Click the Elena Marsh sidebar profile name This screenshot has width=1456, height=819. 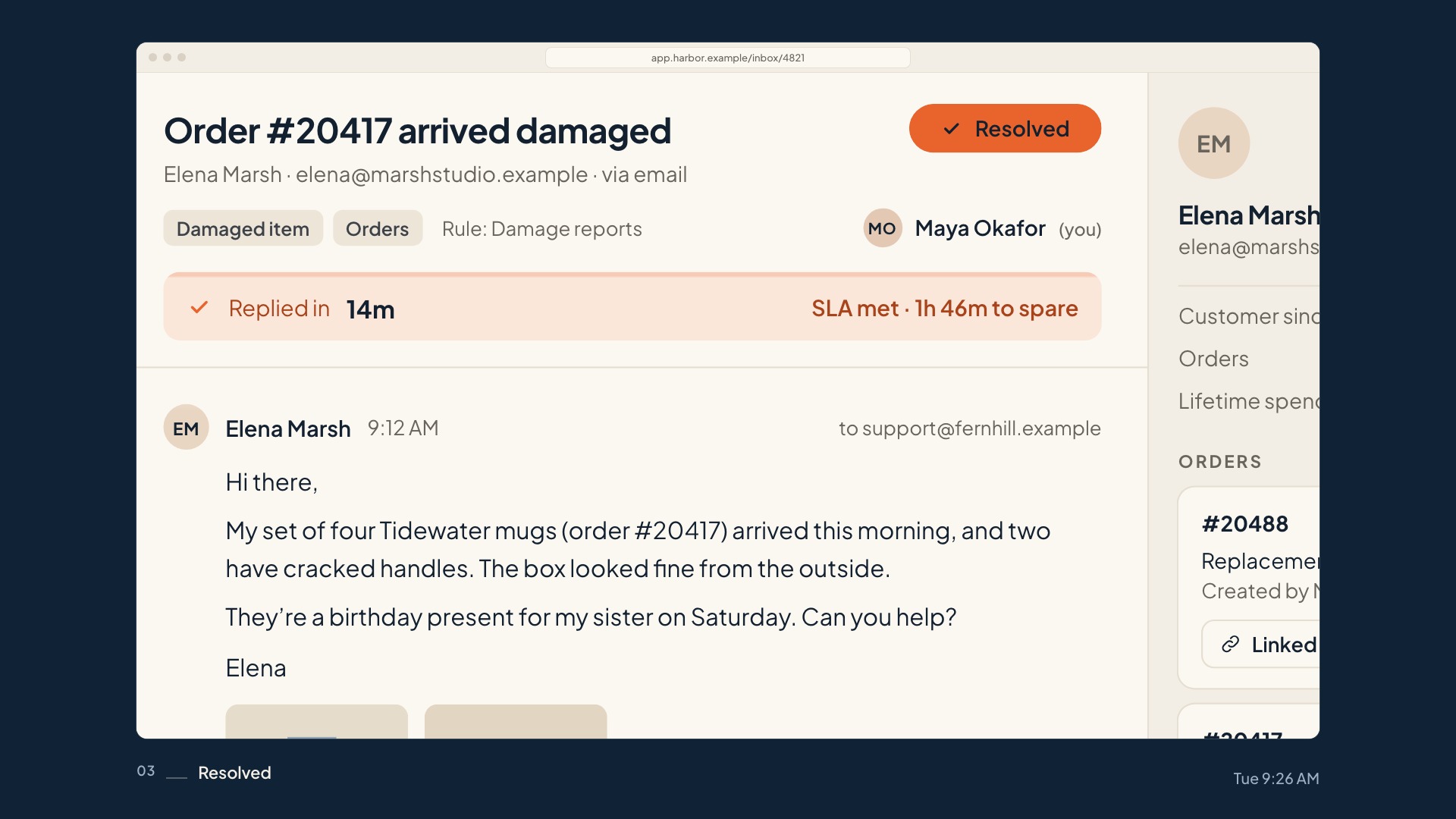pos(1249,215)
